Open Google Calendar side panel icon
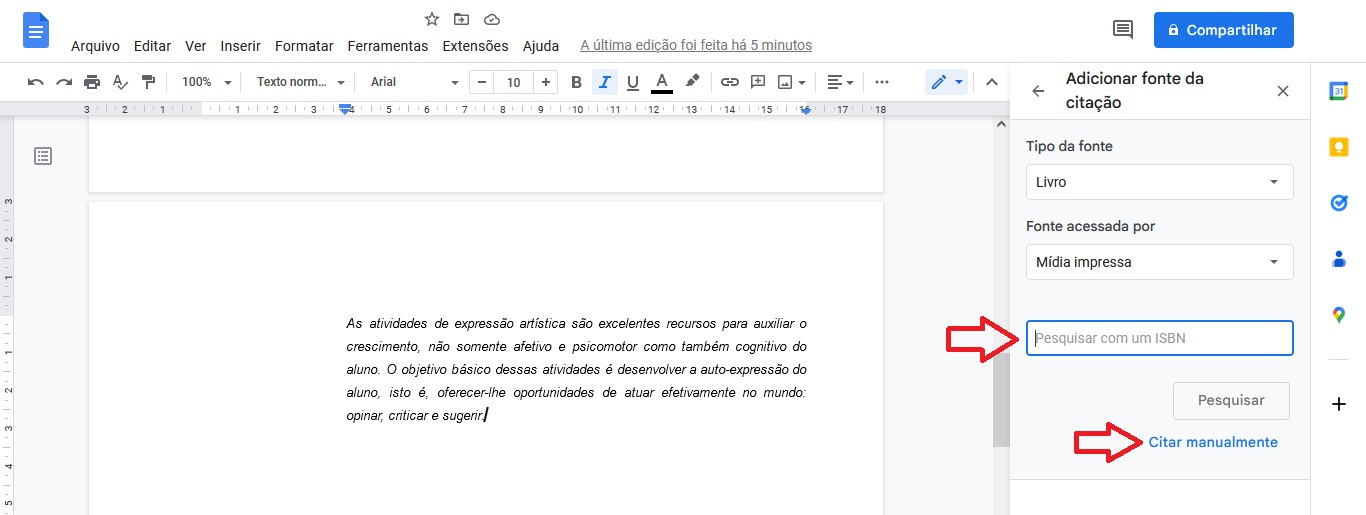The height and width of the screenshot is (515, 1366). pyautogui.click(x=1338, y=91)
